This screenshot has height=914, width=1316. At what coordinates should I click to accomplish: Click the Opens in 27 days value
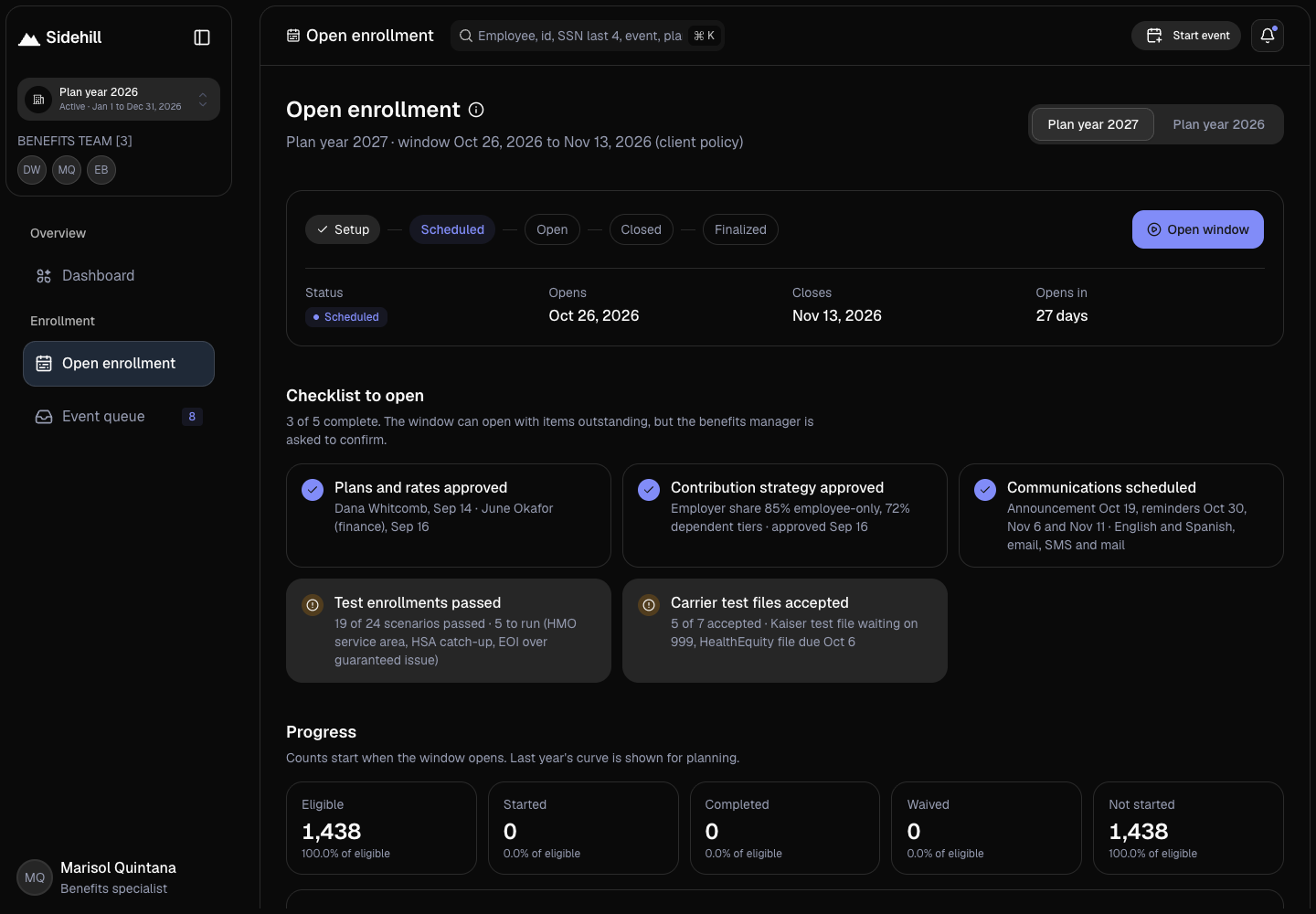1062,316
